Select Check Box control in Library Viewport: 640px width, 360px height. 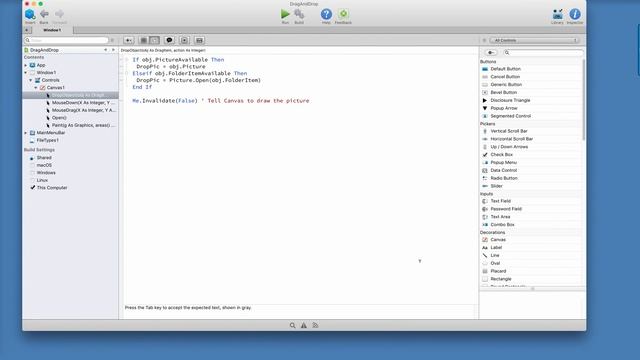531,155
